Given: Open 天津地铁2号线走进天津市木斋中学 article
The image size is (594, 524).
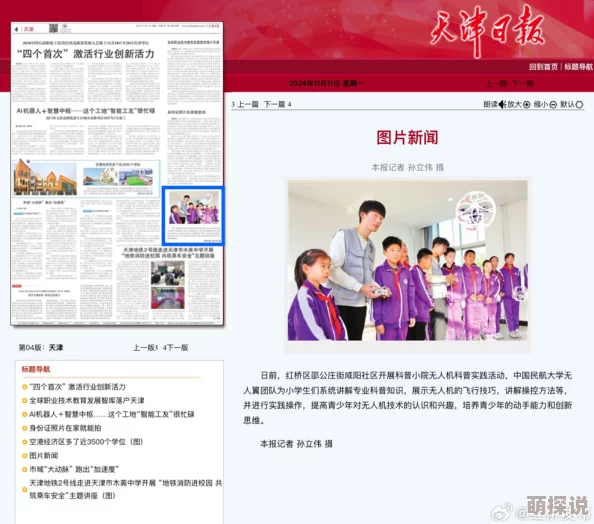Looking at the screenshot, I should pos(125,489).
